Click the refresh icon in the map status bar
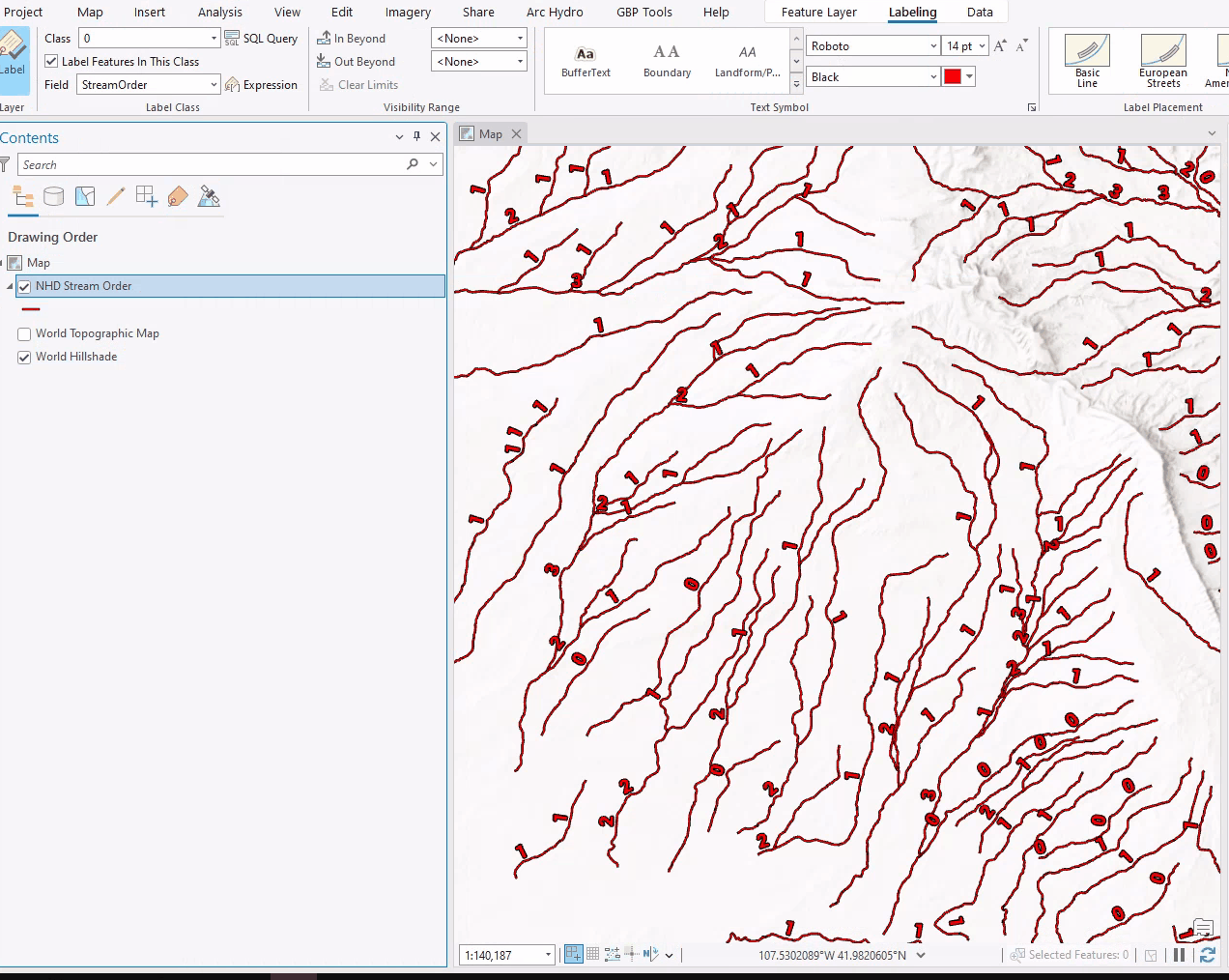 [x=1207, y=955]
